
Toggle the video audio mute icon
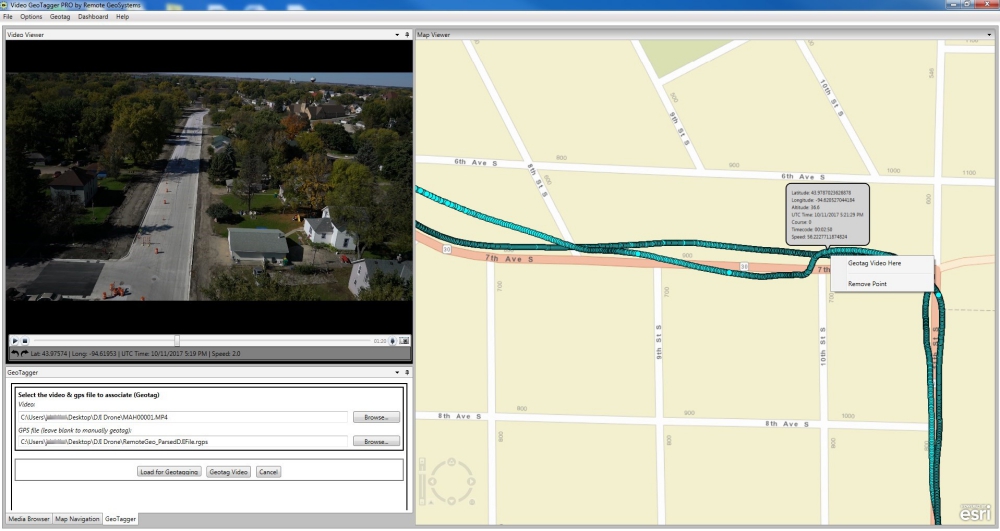click(393, 341)
